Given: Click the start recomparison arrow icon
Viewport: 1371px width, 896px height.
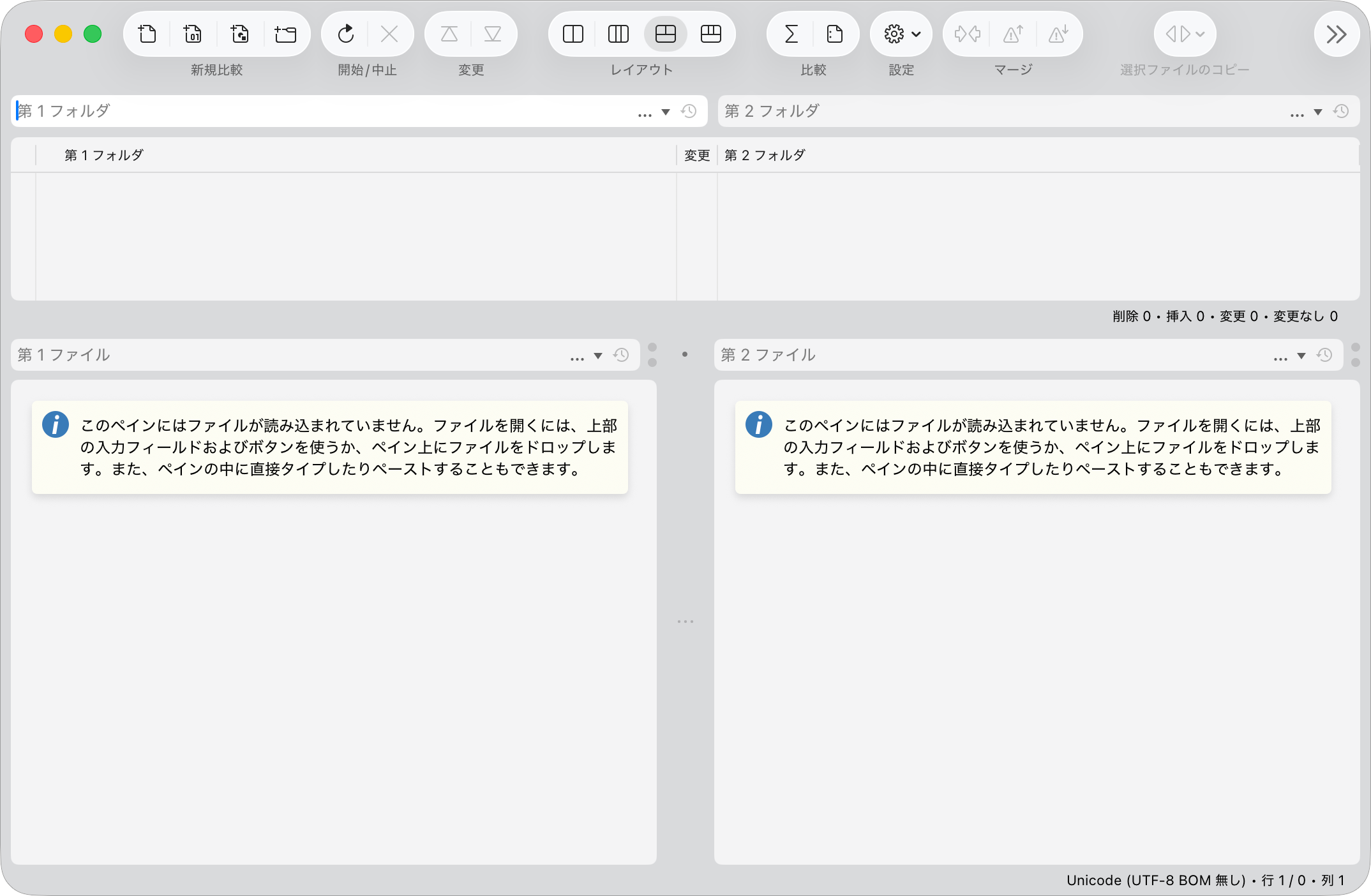Looking at the screenshot, I should point(346,34).
